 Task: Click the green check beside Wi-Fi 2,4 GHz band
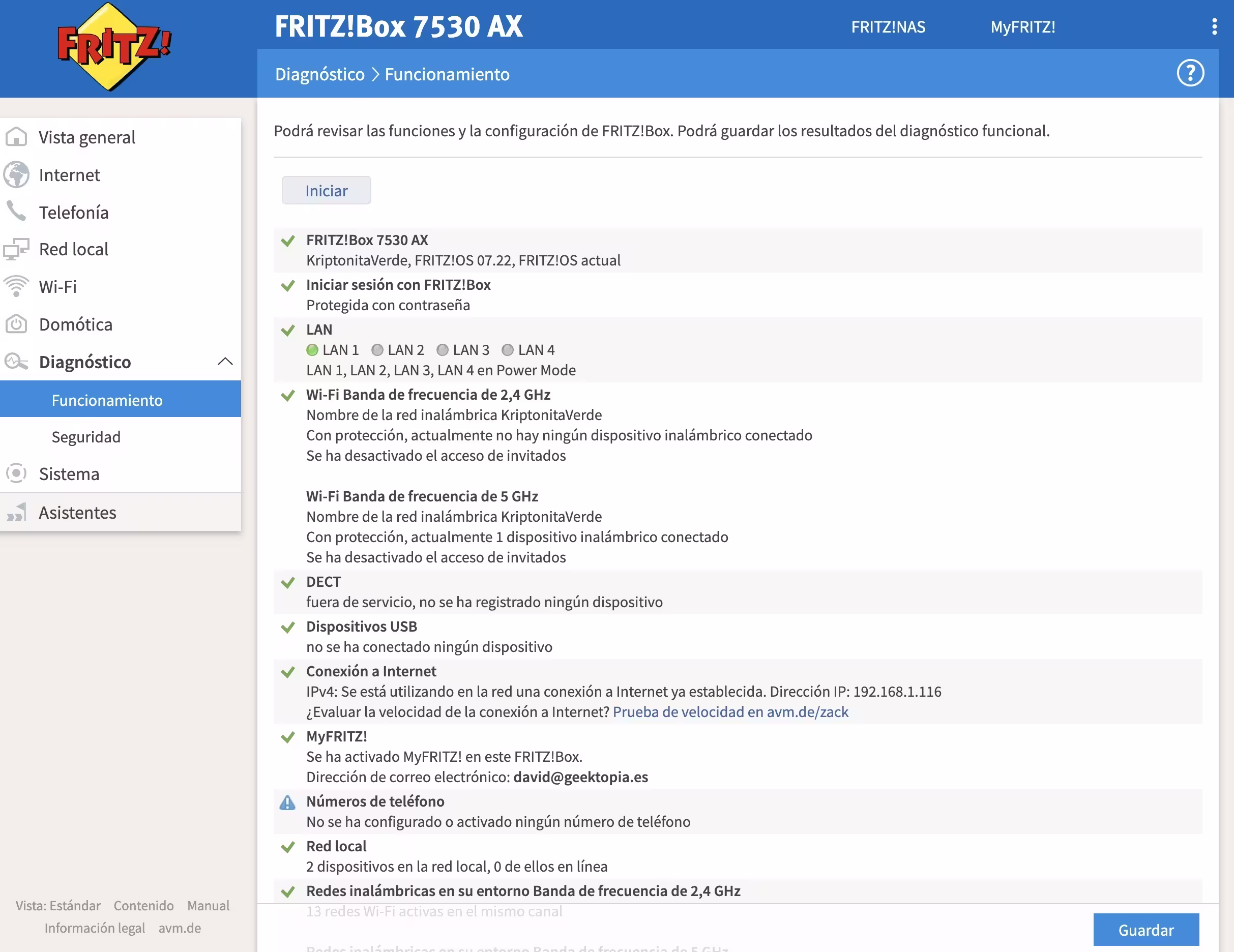point(288,396)
